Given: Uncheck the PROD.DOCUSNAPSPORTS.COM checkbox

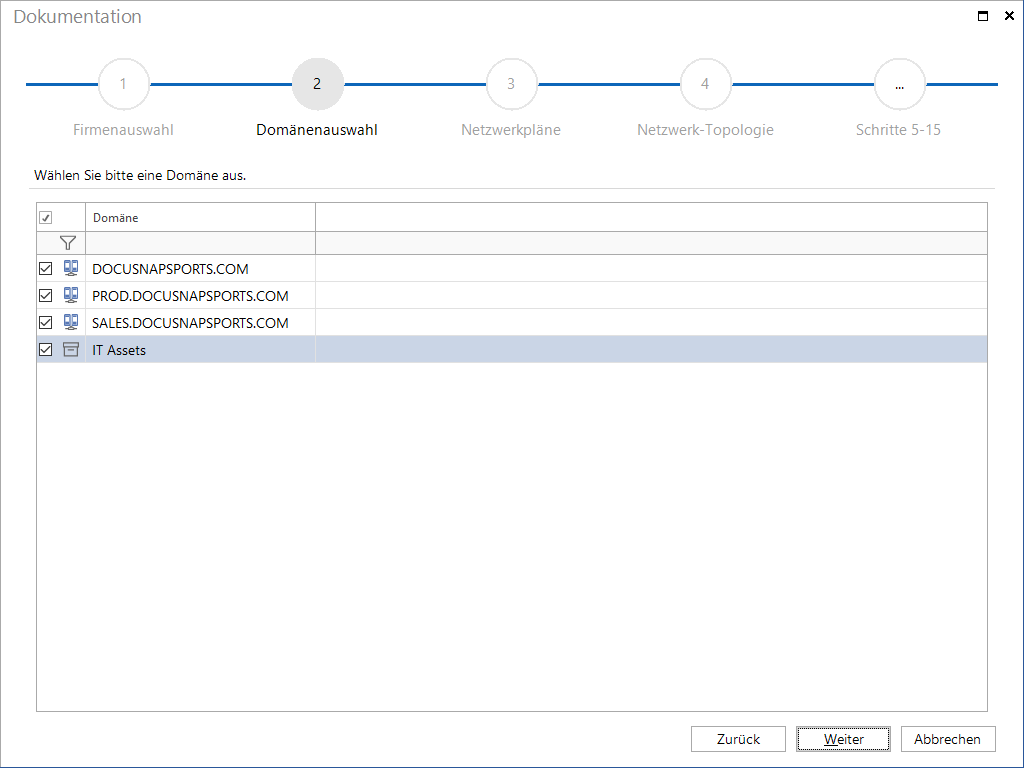Looking at the screenshot, I should click(46, 295).
